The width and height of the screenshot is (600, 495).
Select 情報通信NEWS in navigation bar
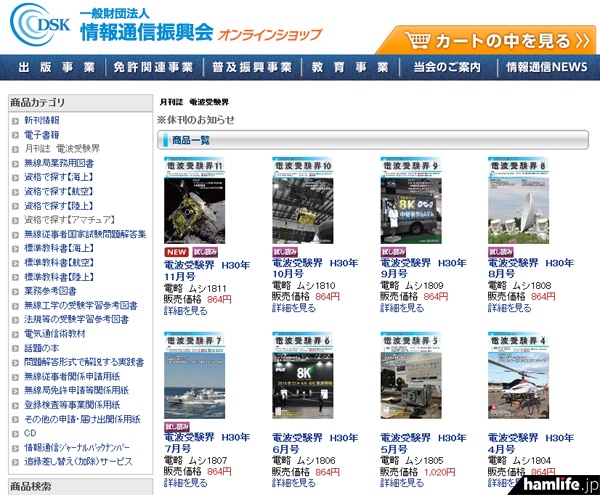(x=547, y=67)
